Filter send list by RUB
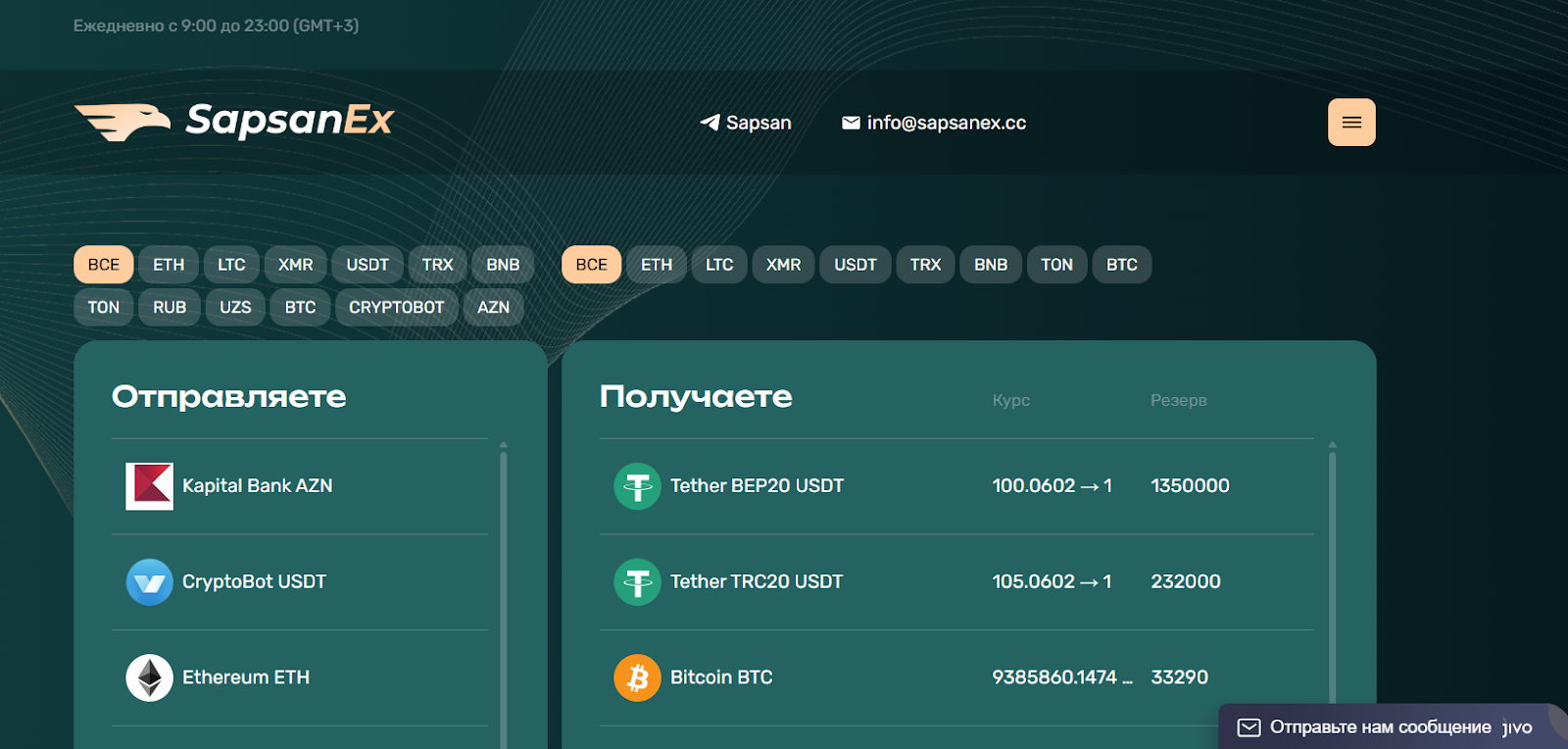This screenshot has height=749, width=1568. tap(170, 307)
